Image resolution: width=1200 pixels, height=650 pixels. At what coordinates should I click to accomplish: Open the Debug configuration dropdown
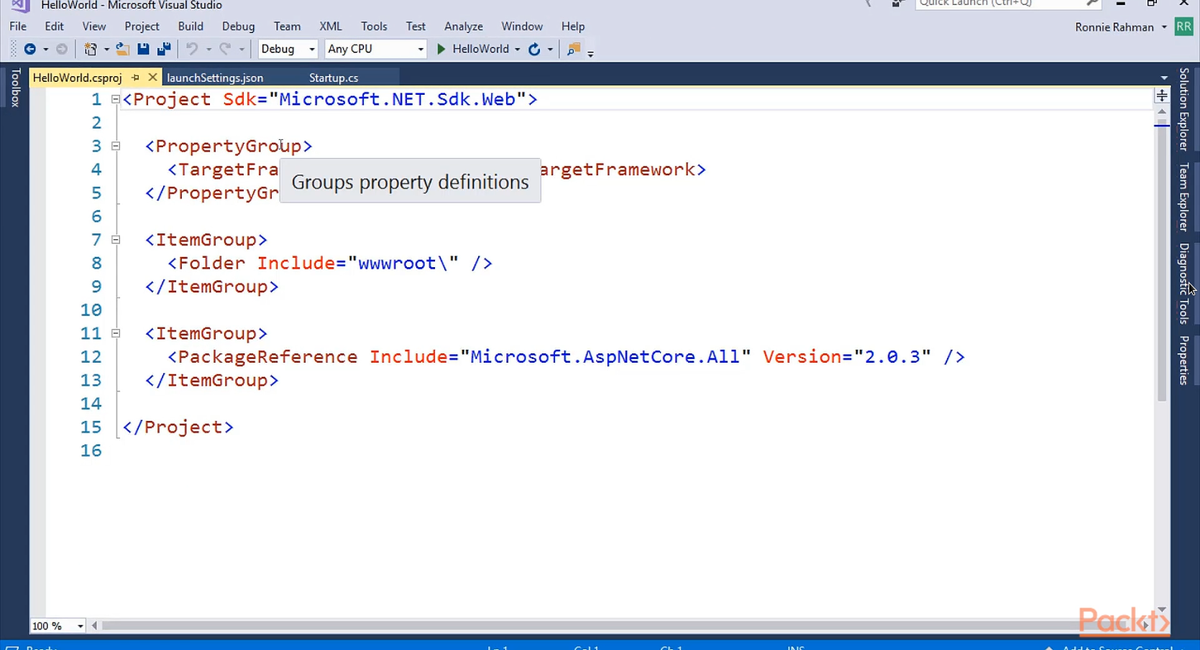click(288, 49)
